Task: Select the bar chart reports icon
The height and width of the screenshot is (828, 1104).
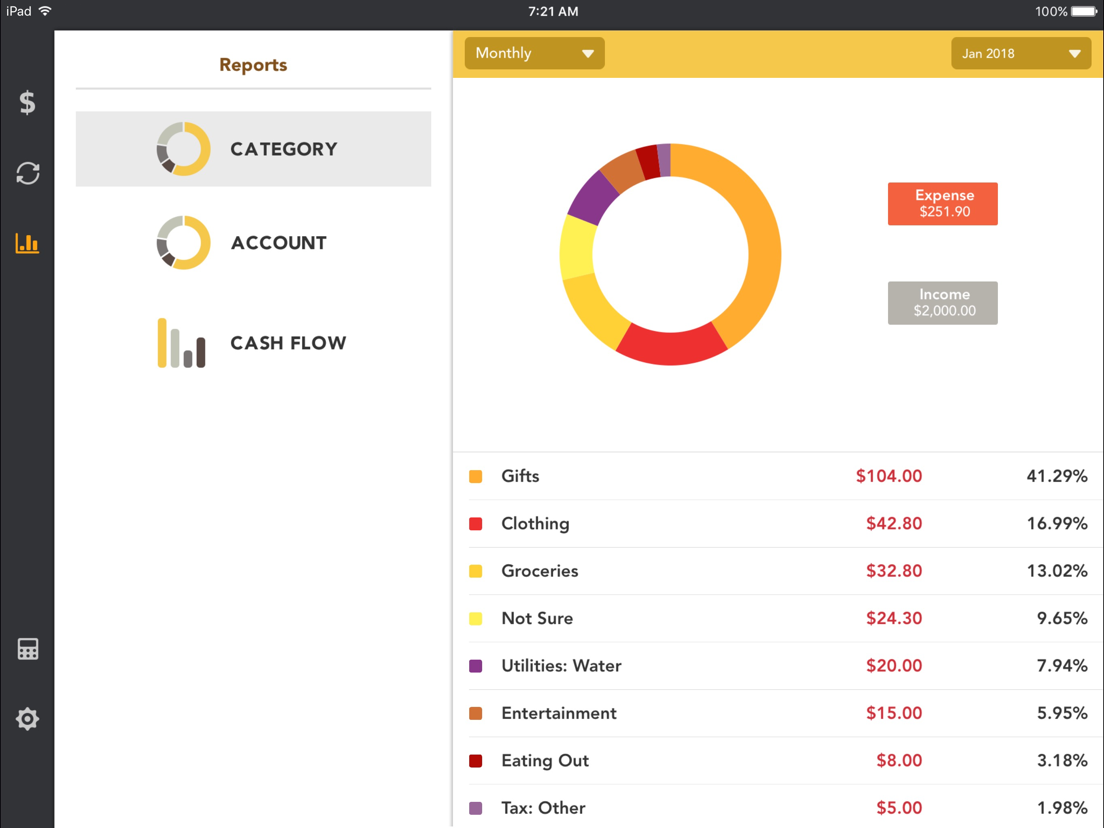Action: pos(27,244)
